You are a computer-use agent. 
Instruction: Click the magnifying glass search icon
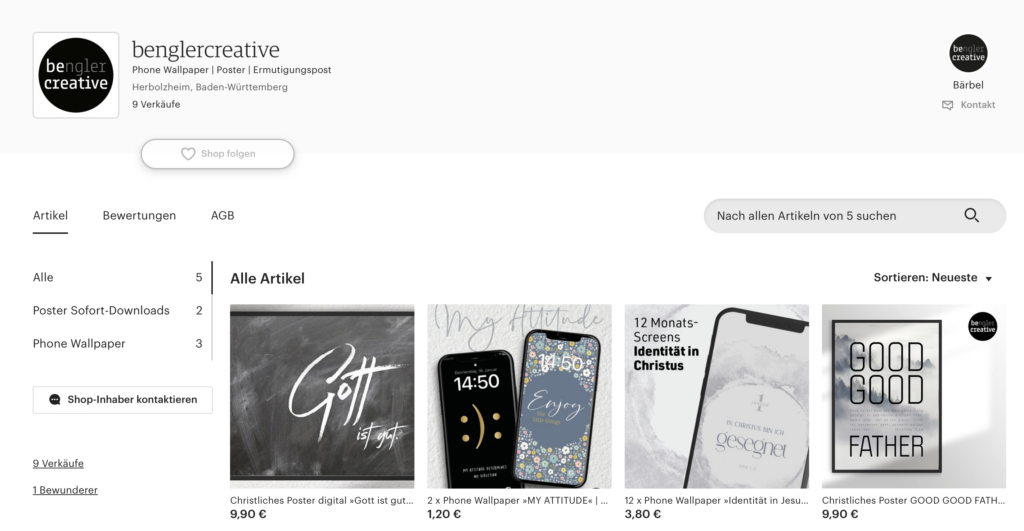[972, 216]
